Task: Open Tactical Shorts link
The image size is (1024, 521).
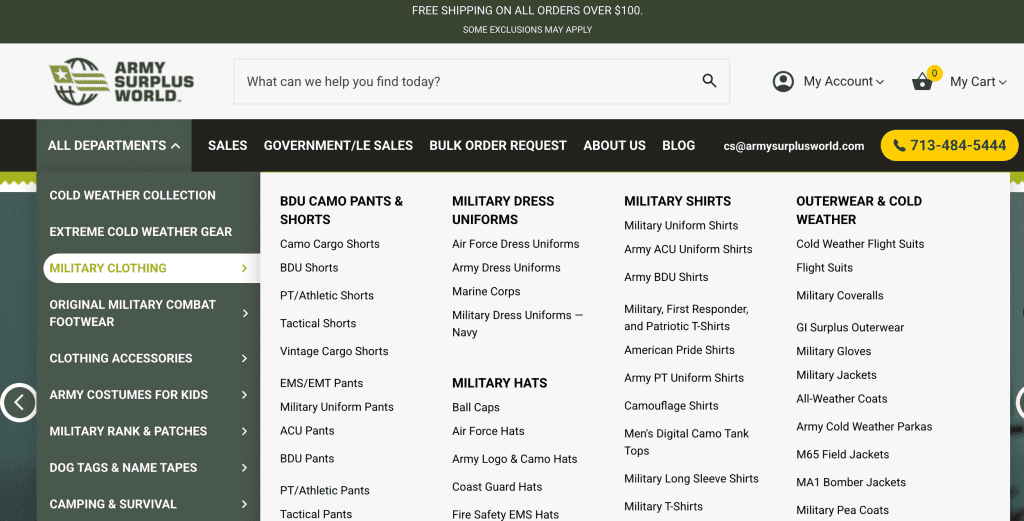Action: coord(318,324)
